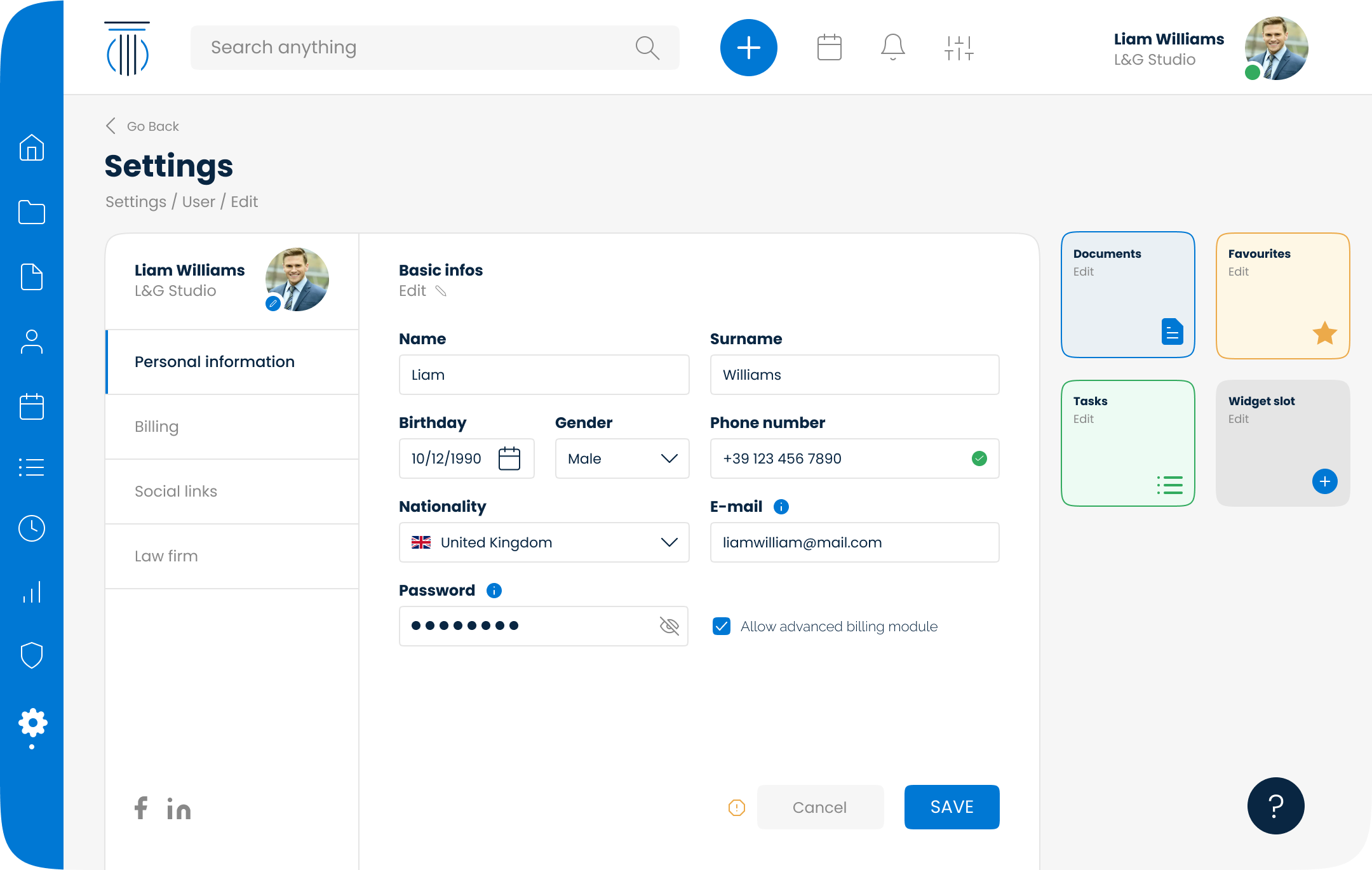Uncheck Allow advanced billing module

(721, 626)
